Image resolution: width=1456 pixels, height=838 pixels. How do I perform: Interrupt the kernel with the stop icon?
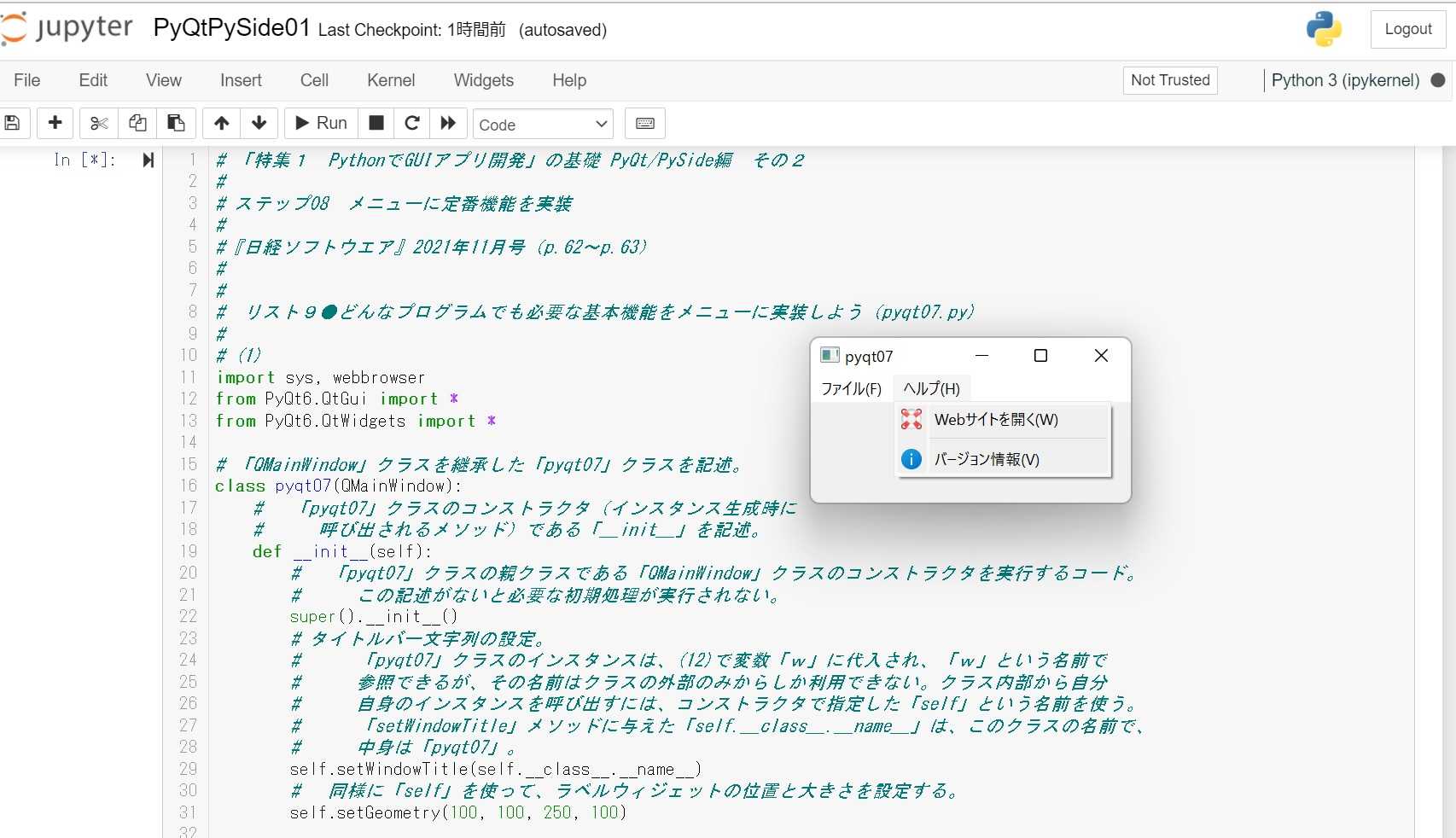click(x=375, y=123)
